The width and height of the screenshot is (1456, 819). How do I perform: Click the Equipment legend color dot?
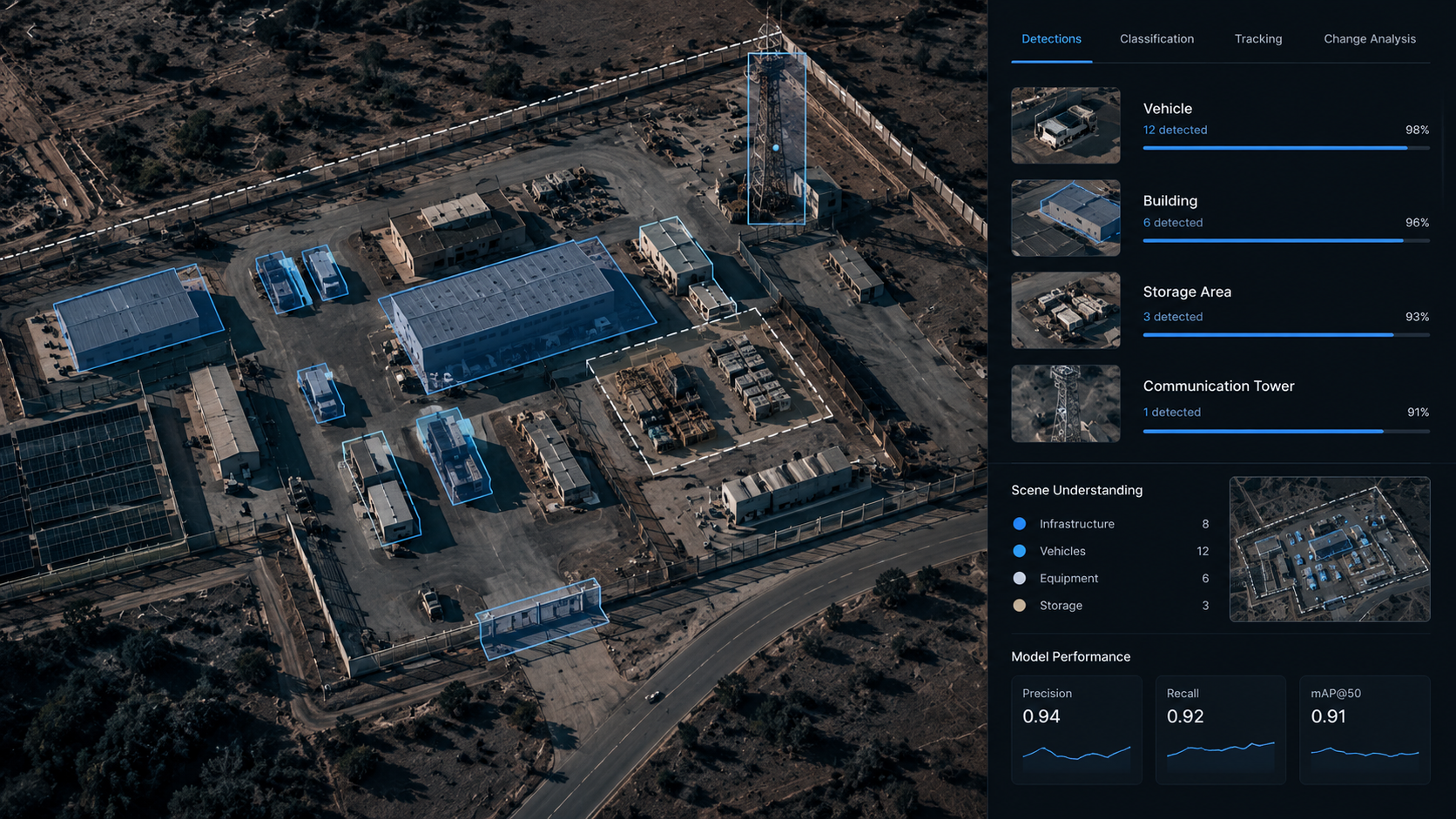[1020, 578]
